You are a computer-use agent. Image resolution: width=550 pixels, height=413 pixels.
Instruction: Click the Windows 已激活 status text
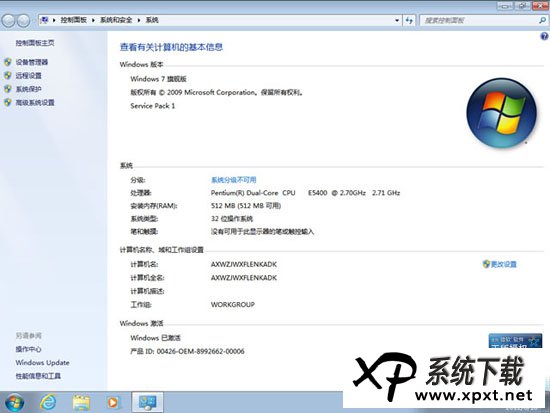click(x=155, y=338)
